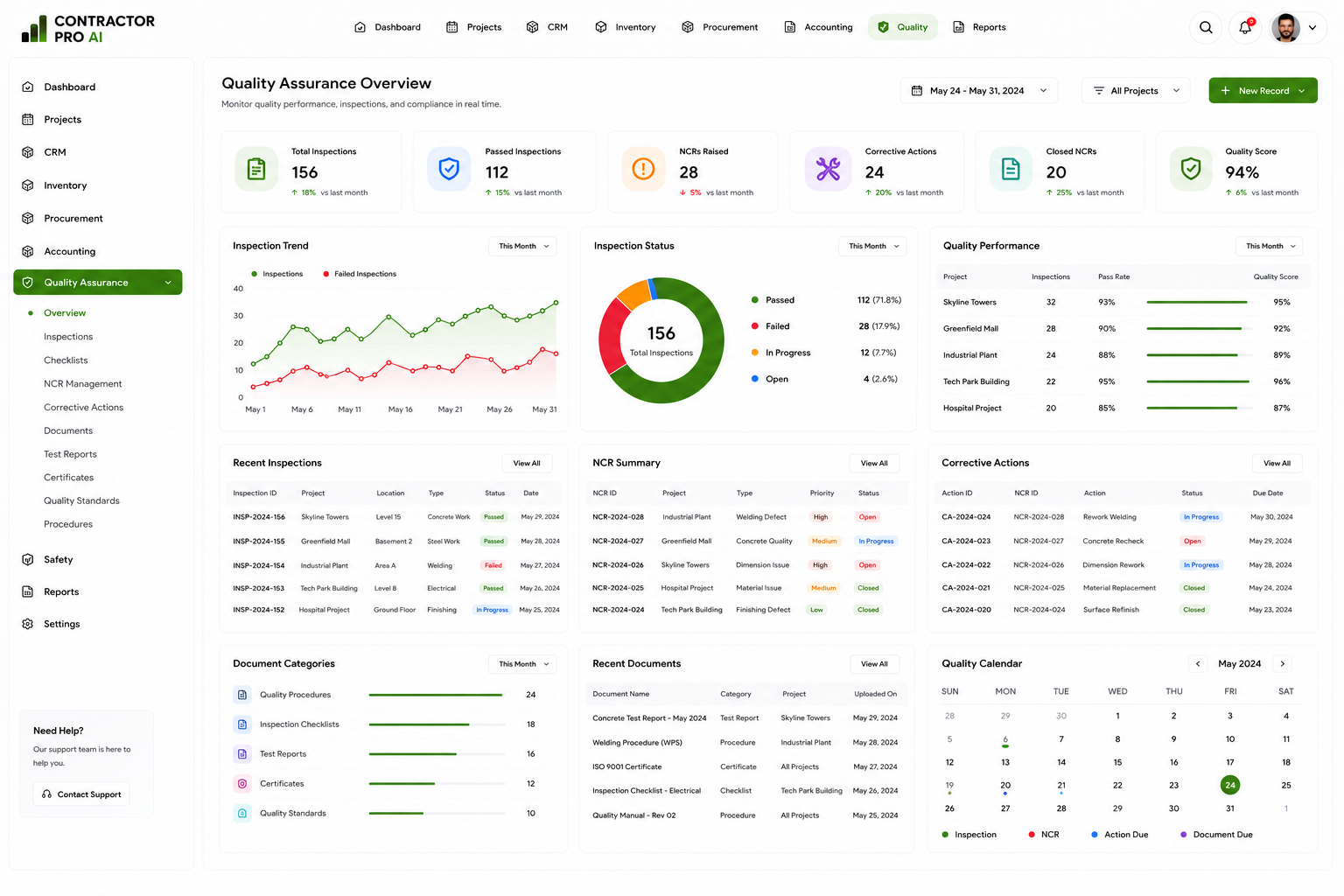Image resolution: width=1344 pixels, height=896 pixels.
Task: Switch to the Procurement top navigation tab
Action: click(x=720, y=27)
